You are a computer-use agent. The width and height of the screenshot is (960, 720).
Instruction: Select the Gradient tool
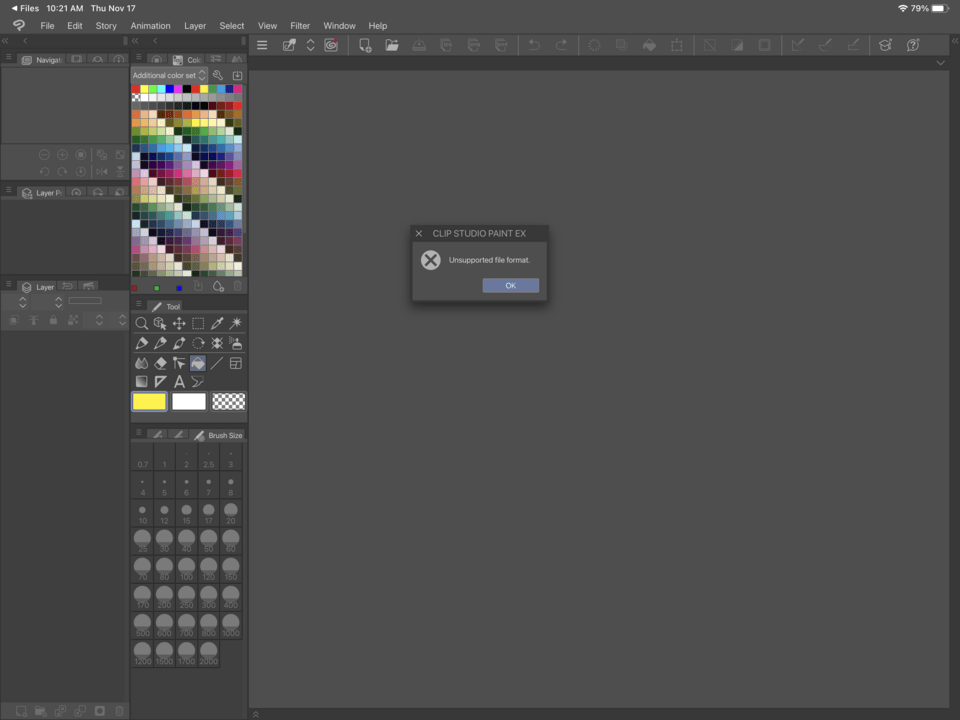[142, 380]
